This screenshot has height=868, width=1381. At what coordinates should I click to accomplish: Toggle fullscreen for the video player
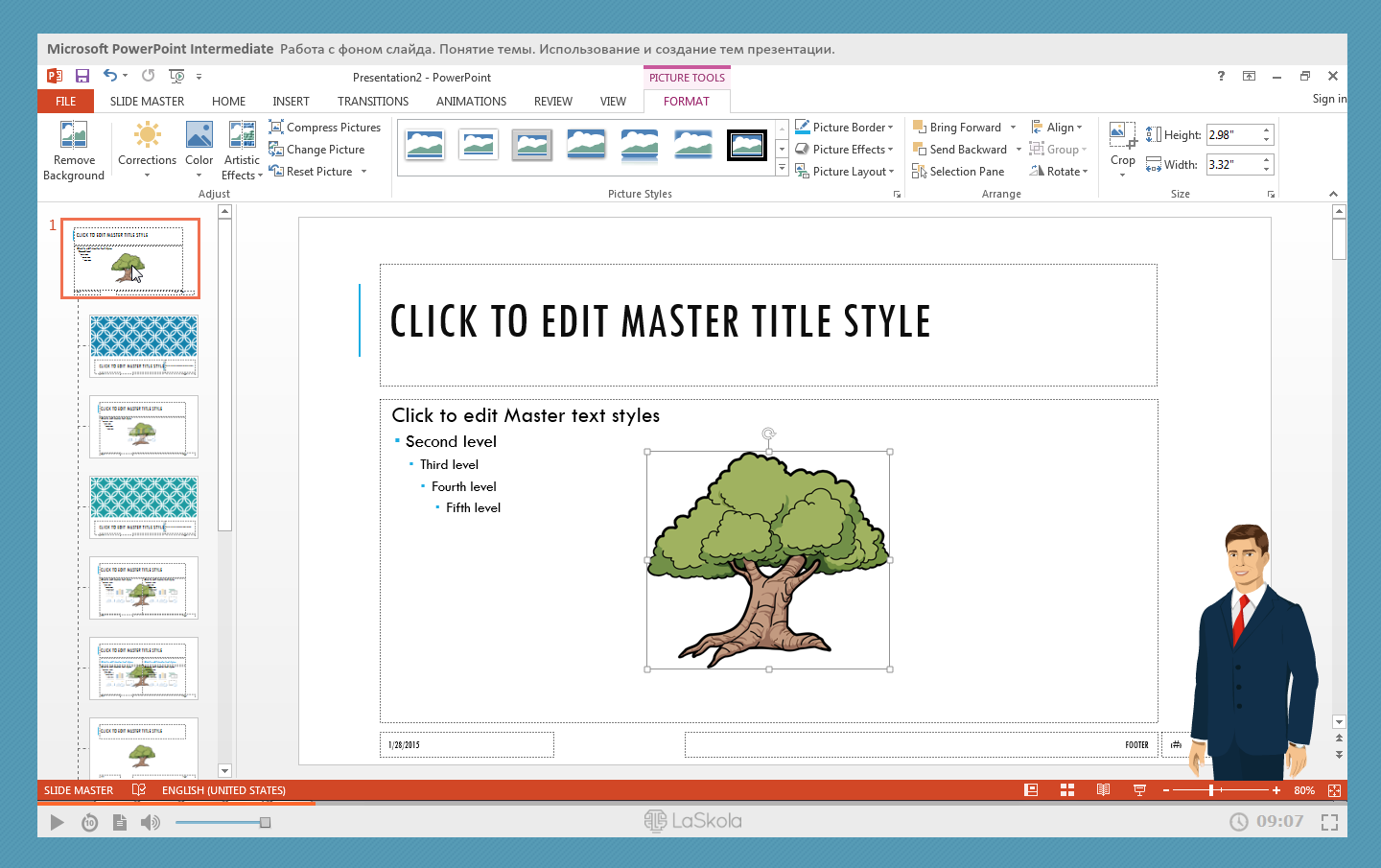[x=1329, y=822]
